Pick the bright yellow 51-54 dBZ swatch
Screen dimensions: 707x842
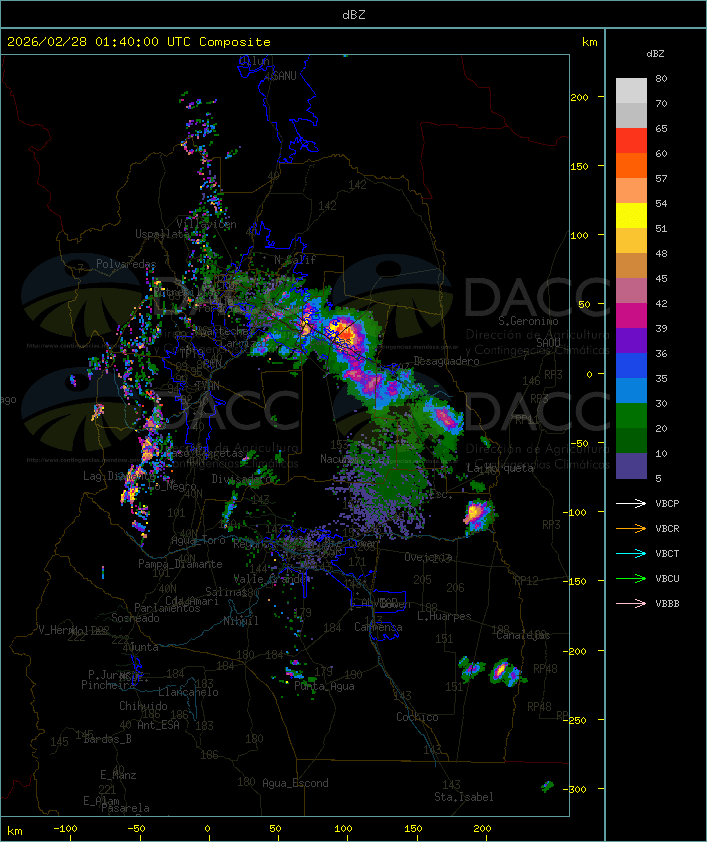[631, 216]
